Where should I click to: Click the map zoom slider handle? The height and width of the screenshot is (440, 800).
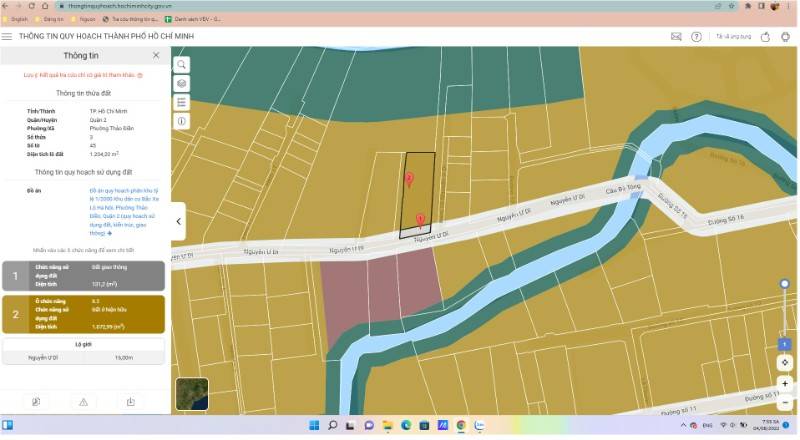(785, 285)
